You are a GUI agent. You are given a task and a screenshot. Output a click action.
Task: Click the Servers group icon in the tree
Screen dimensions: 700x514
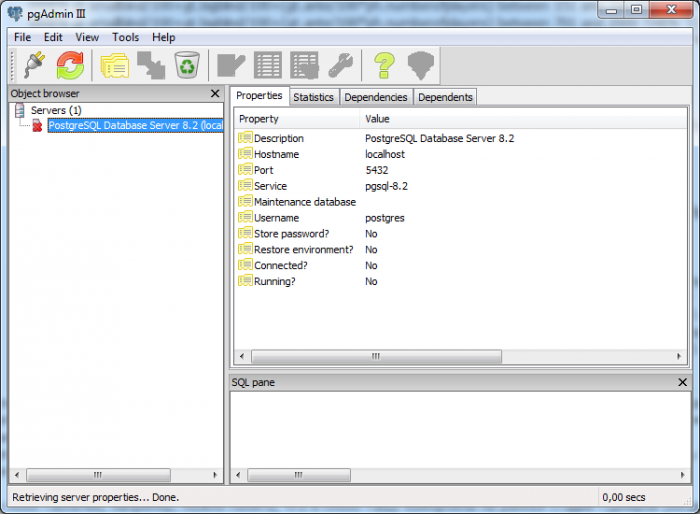20,110
